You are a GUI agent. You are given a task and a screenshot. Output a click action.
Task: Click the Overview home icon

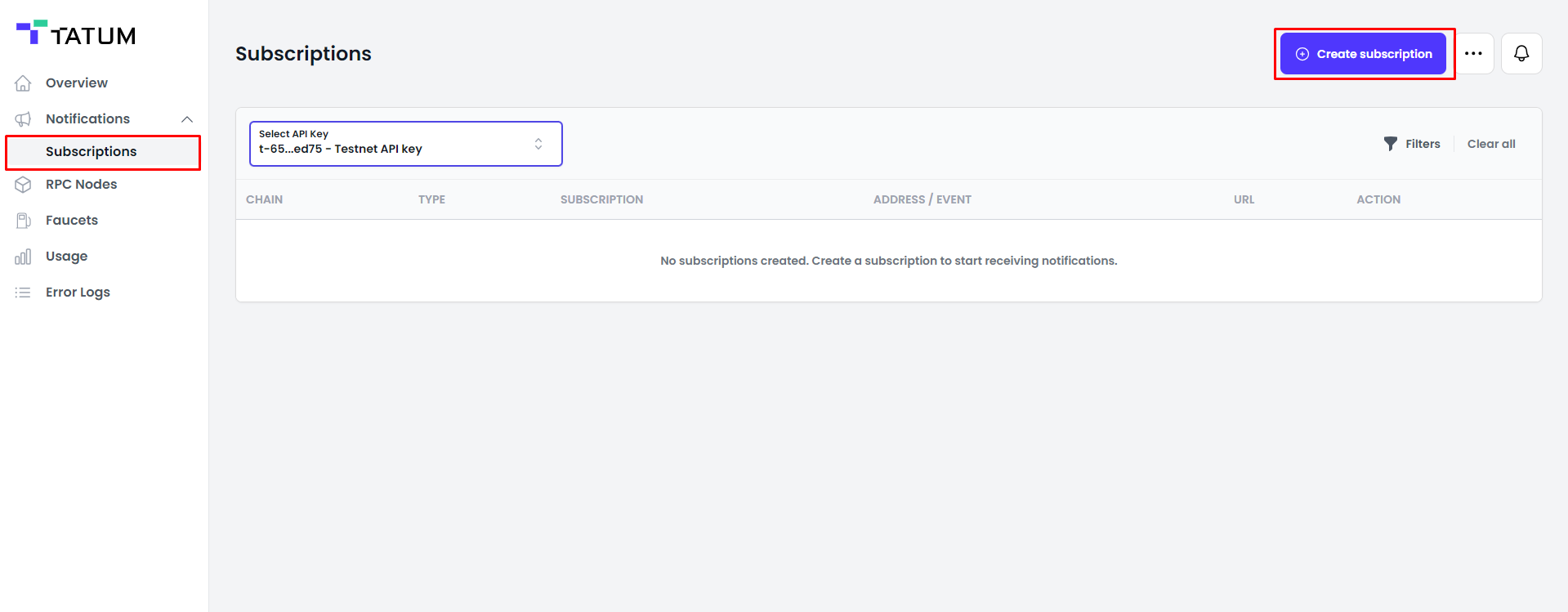tap(23, 83)
